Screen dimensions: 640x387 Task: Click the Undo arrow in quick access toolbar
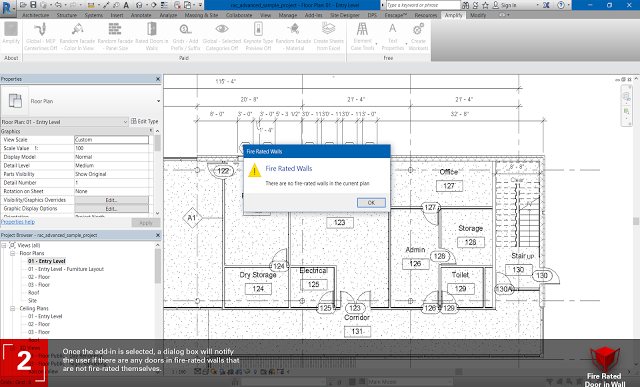pyautogui.click(x=58, y=5)
